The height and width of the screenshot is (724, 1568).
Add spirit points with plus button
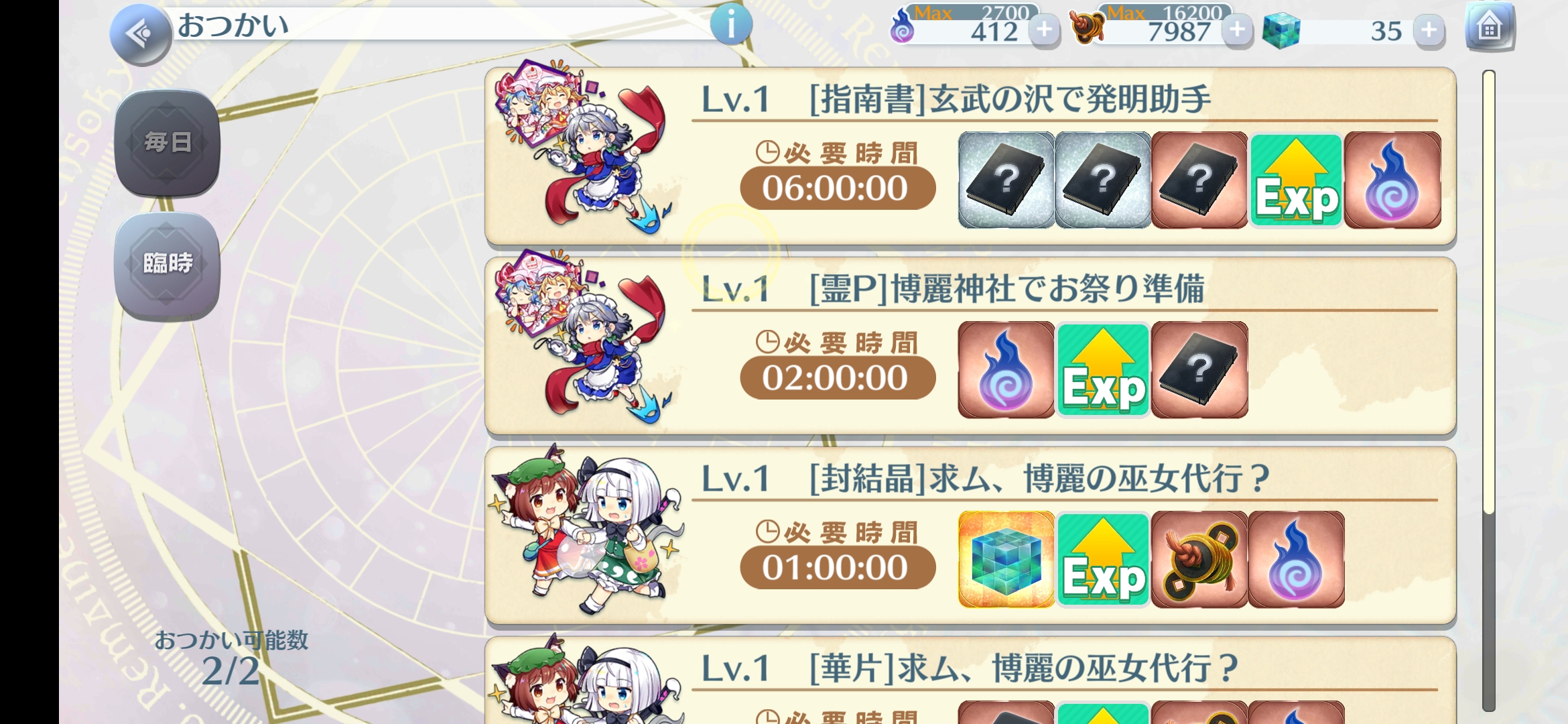(1044, 30)
